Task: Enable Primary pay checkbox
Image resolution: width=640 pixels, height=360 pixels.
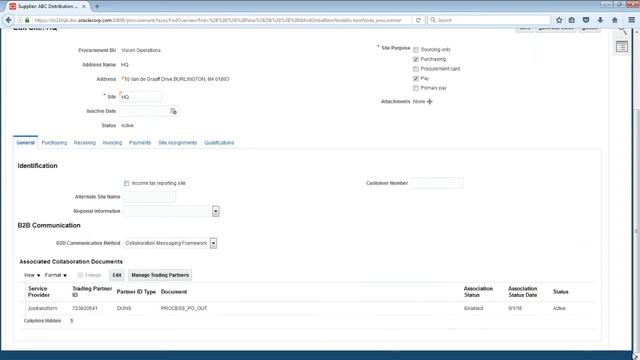Action: pos(416,88)
